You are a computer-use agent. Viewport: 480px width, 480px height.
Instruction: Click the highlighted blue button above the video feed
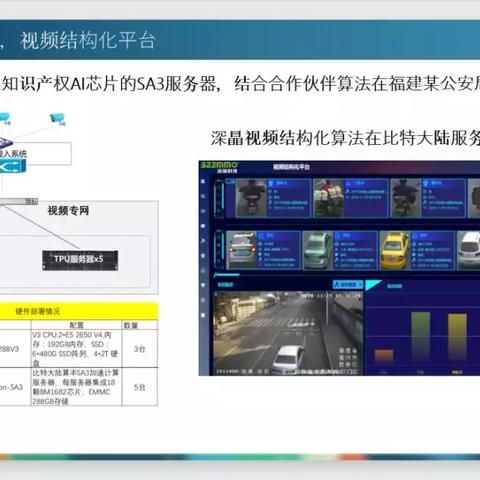pyautogui.click(x=348, y=284)
